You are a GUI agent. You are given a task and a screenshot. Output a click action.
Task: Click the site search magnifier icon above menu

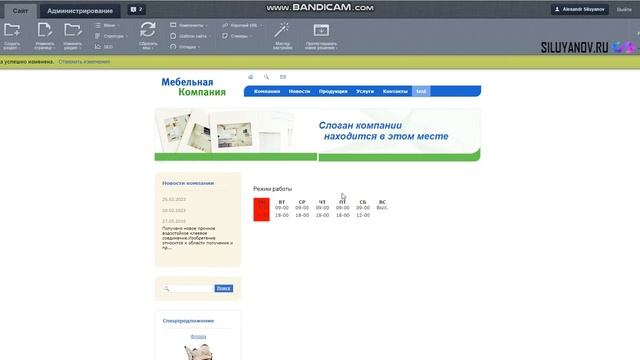267,77
